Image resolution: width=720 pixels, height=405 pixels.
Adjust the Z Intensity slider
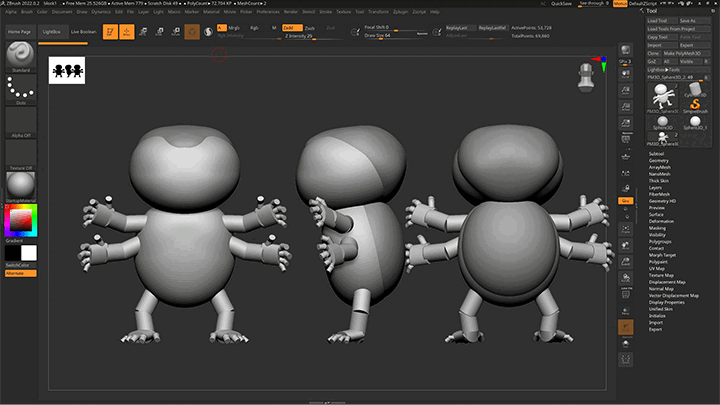click(312, 36)
